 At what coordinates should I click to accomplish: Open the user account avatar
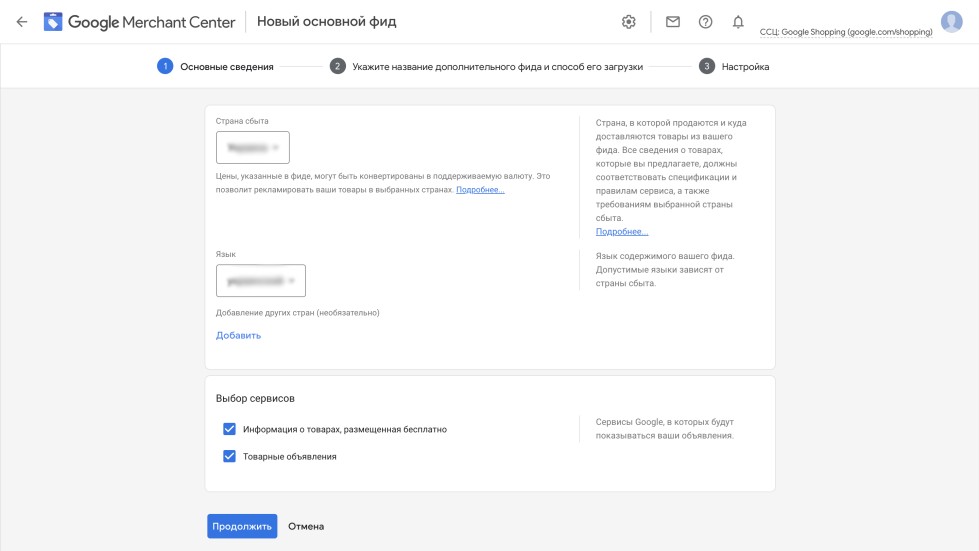point(951,22)
